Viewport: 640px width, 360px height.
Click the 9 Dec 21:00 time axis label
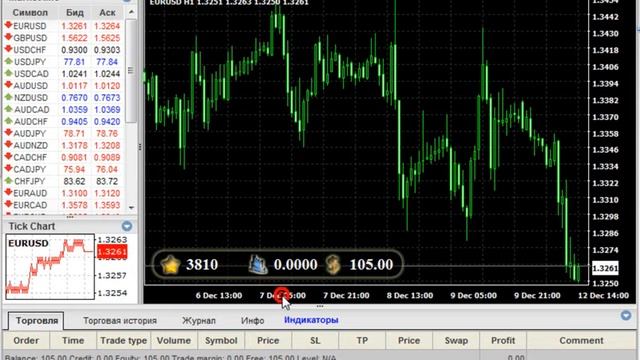click(x=537, y=295)
